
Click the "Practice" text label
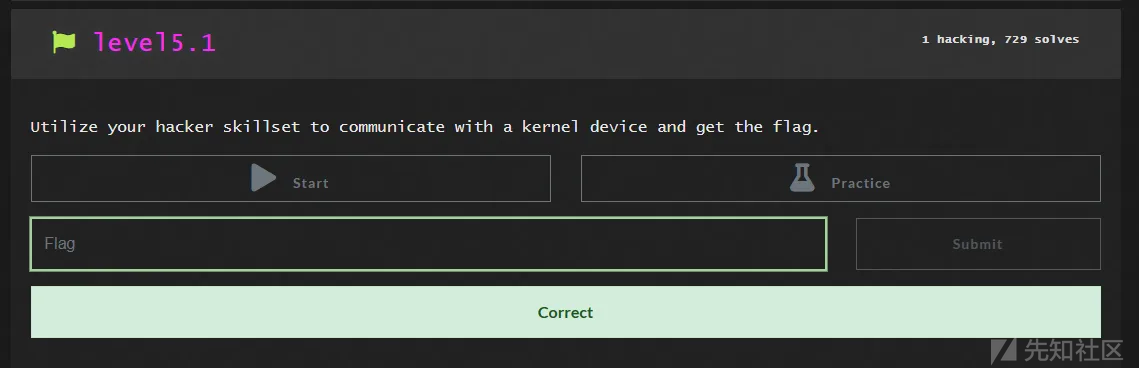tap(861, 184)
